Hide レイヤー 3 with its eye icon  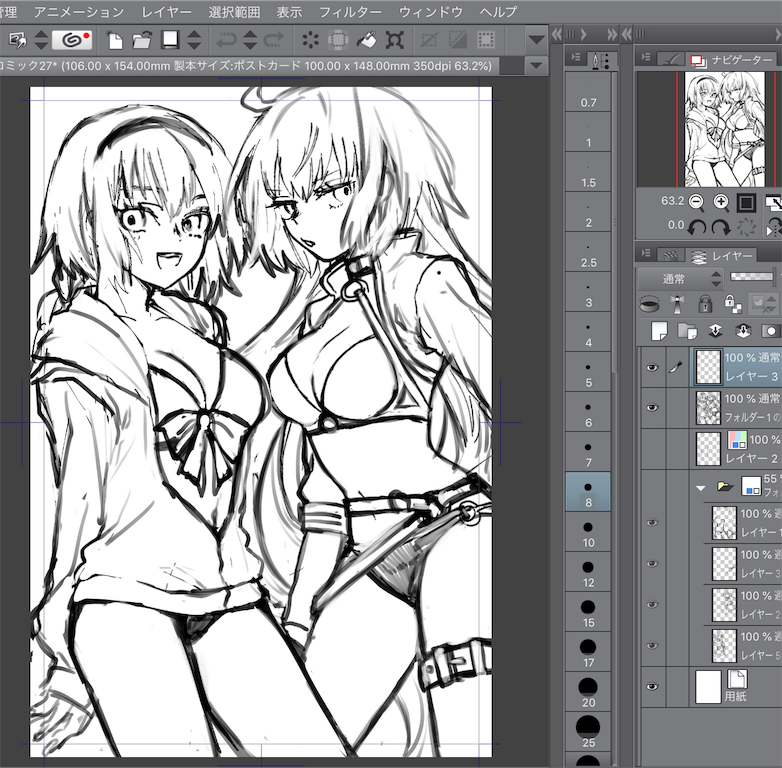point(652,368)
